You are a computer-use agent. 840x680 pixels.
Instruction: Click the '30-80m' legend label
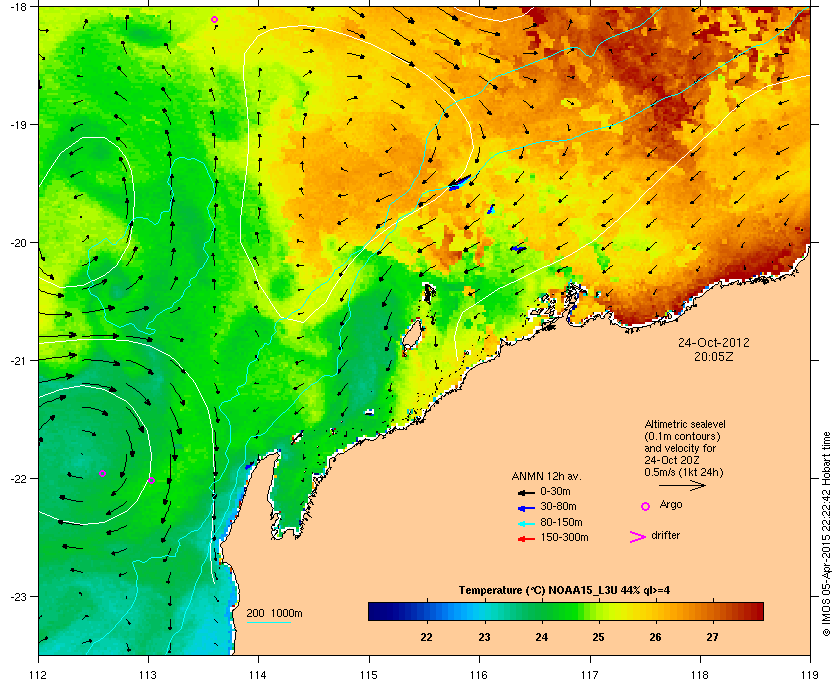[x=558, y=506]
